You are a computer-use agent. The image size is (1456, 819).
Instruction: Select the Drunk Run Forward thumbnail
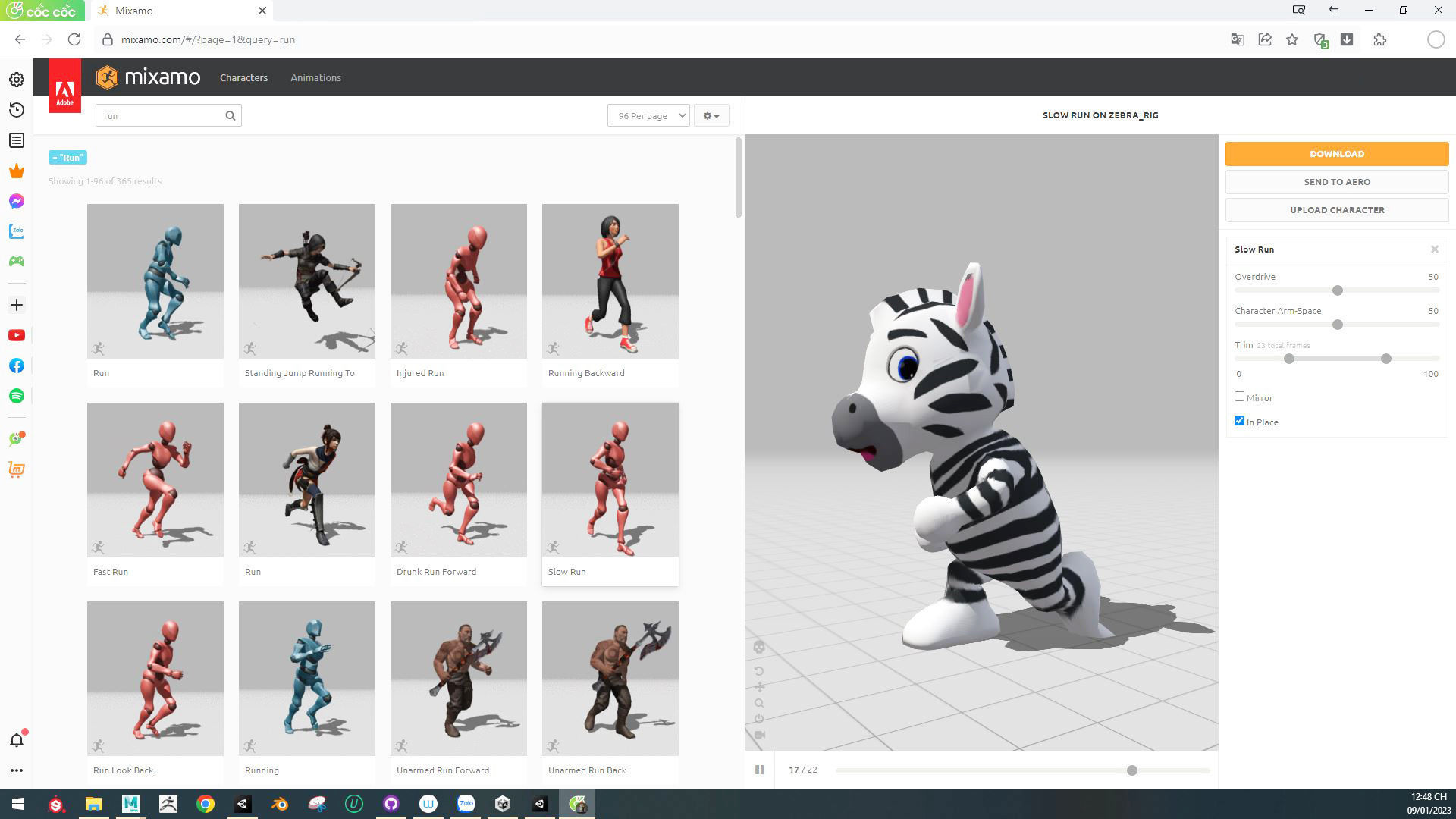point(459,480)
